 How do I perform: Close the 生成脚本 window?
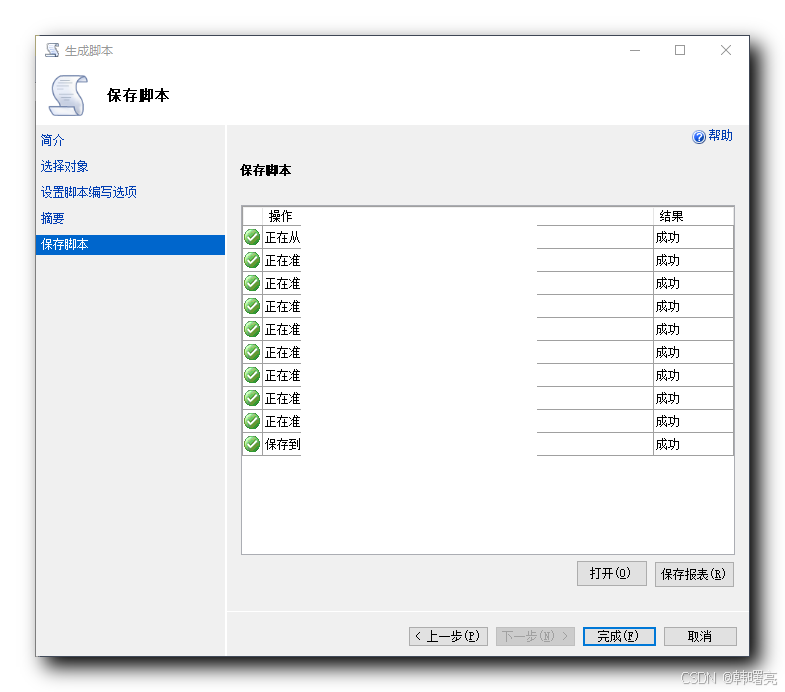pos(725,50)
